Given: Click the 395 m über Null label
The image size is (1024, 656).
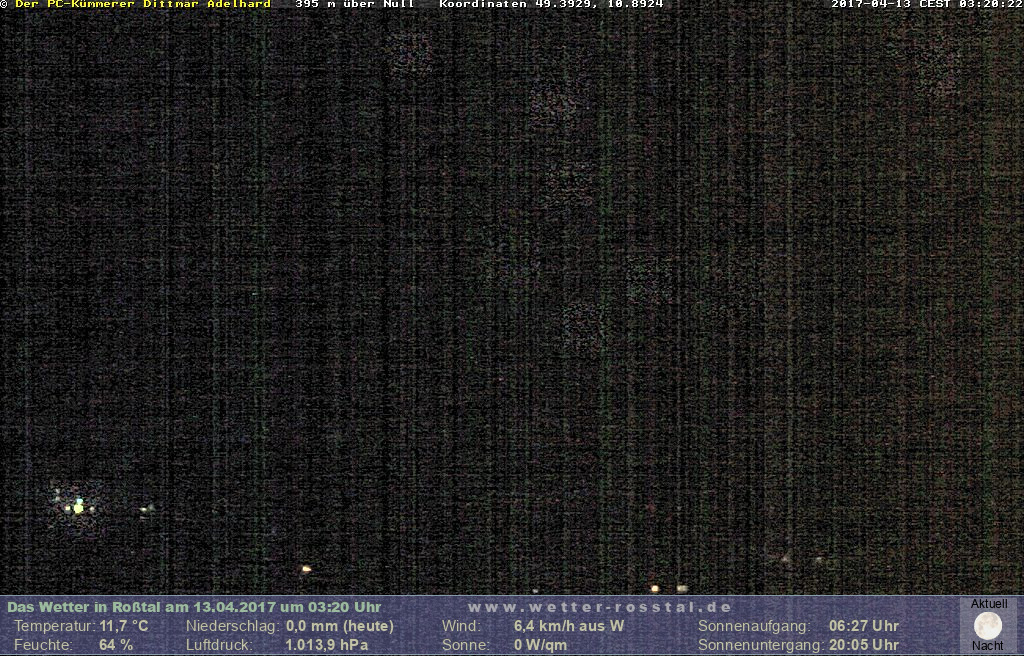Looking at the screenshot, I should tap(354, 4).
